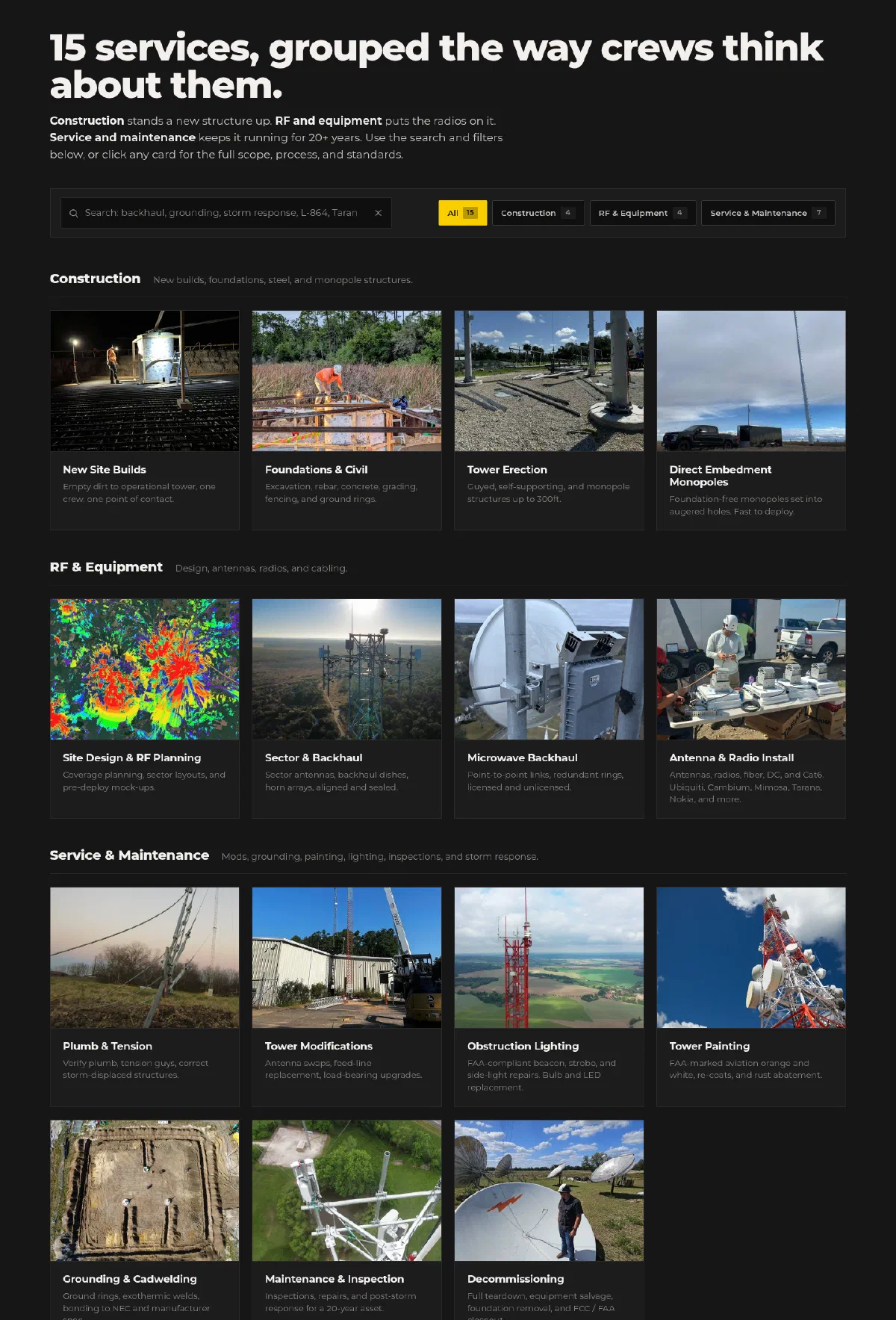Click New Site Builds title

105,470
